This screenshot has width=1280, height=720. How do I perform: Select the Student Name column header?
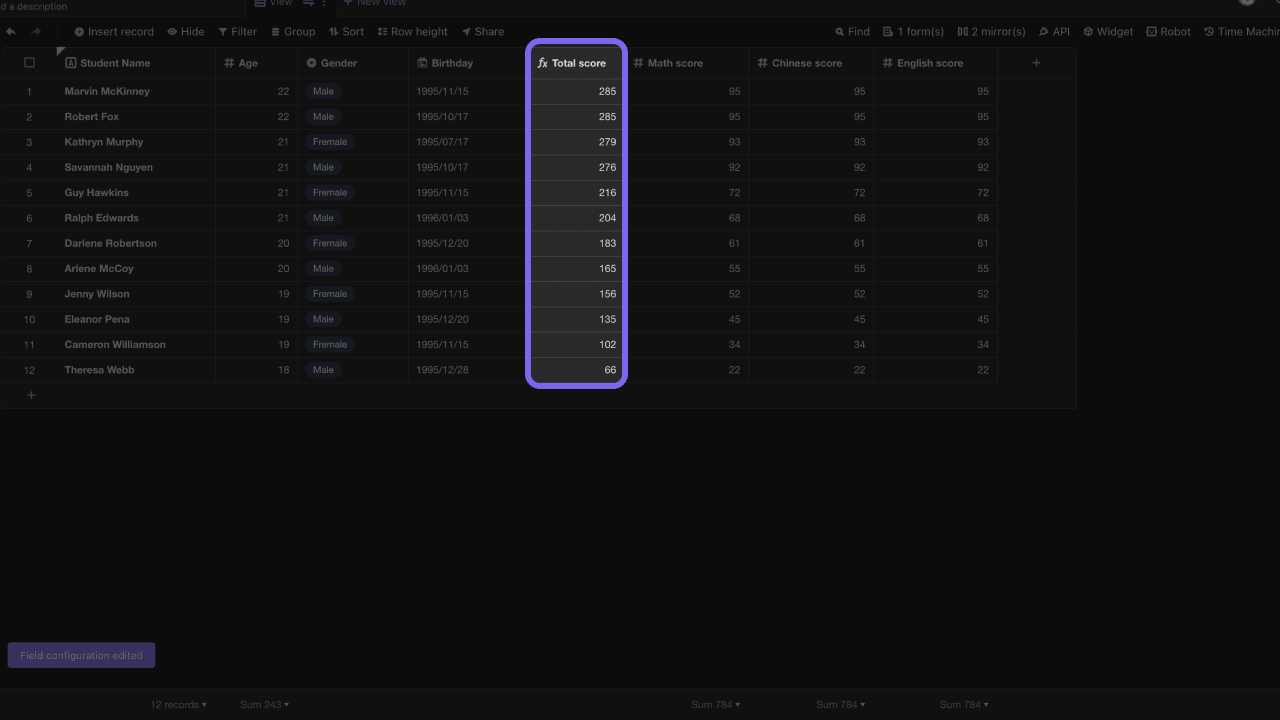[136, 63]
